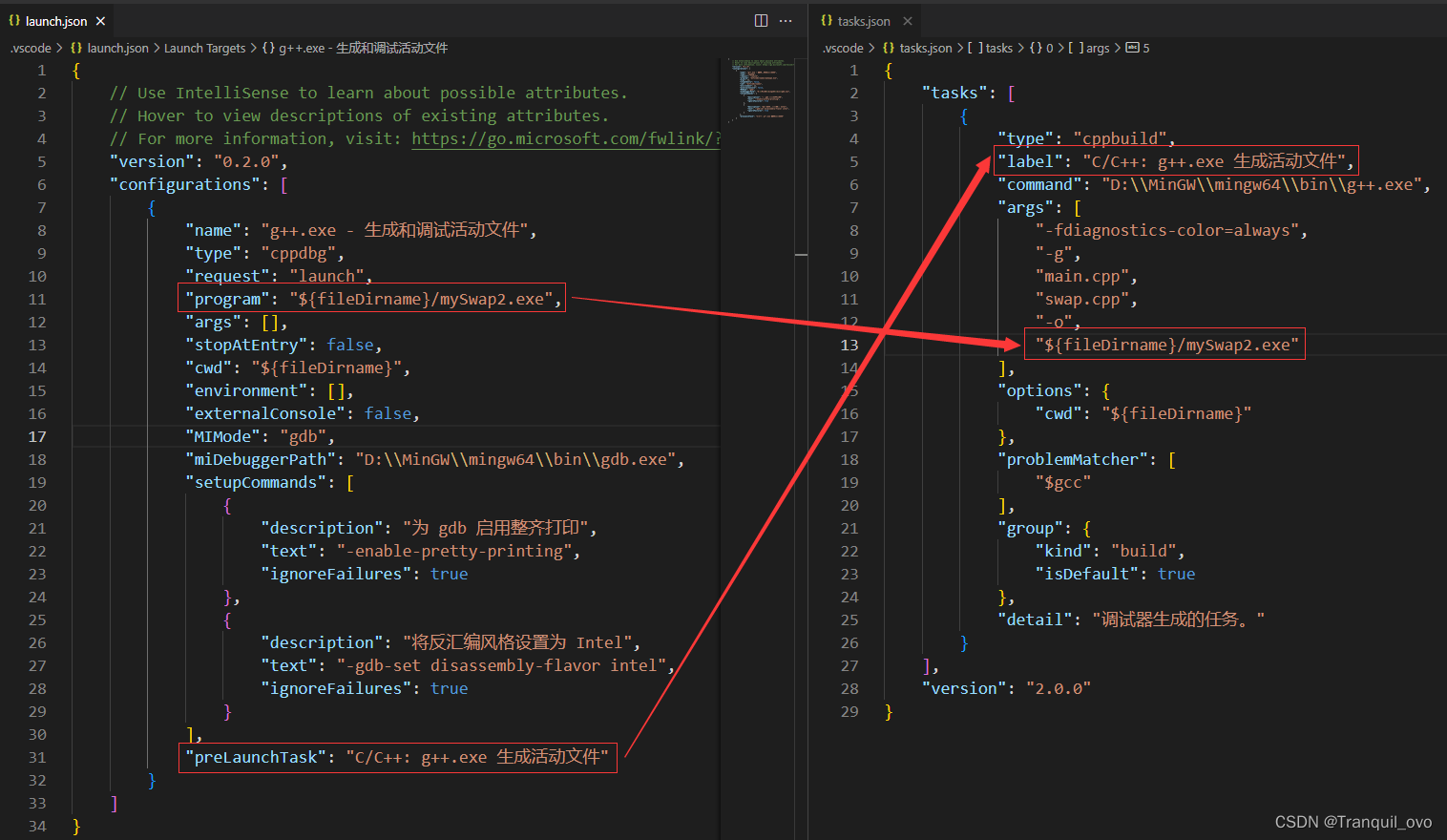The height and width of the screenshot is (840, 1447).
Task: Click the "preLaunchTask" line in launch.json
Action: (x=397, y=757)
